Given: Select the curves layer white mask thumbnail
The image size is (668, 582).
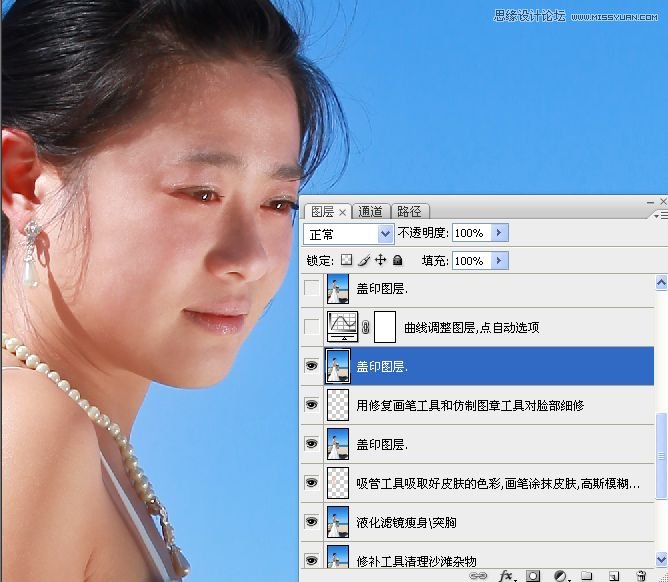Looking at the screenshot, I should point(385,327).
